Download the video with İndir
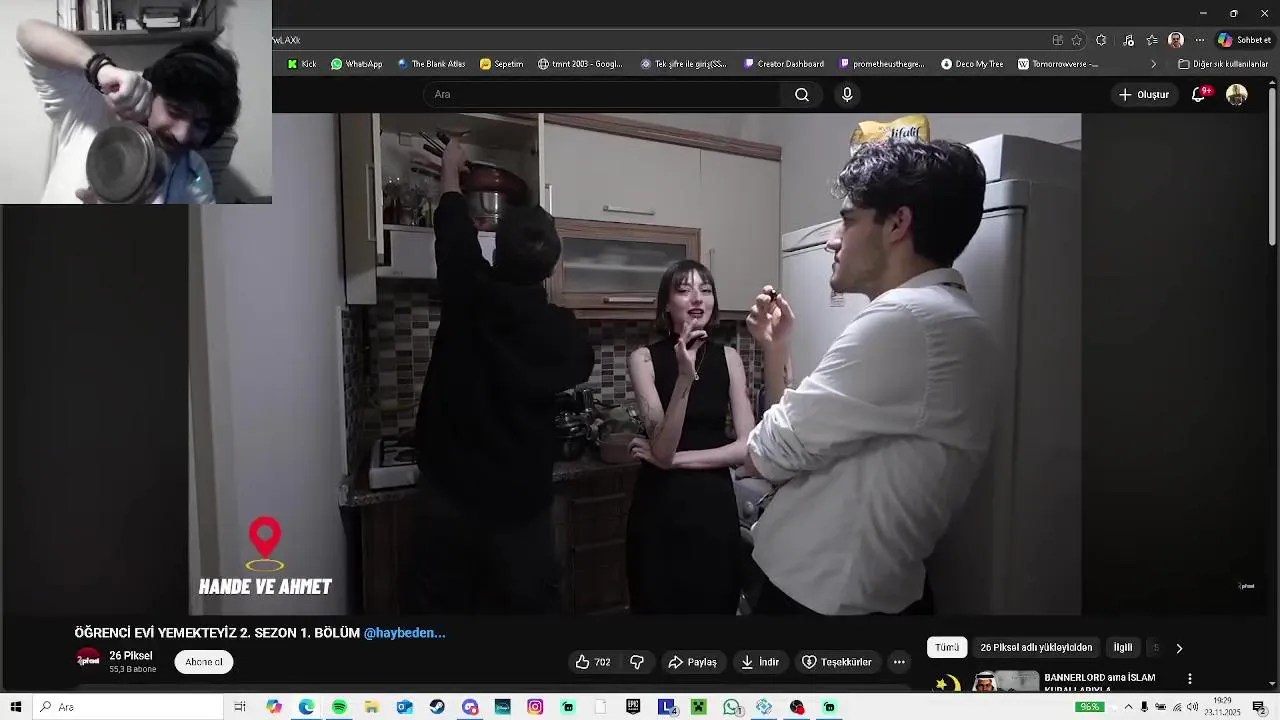1280x720 pixels. tap(760, 662)
